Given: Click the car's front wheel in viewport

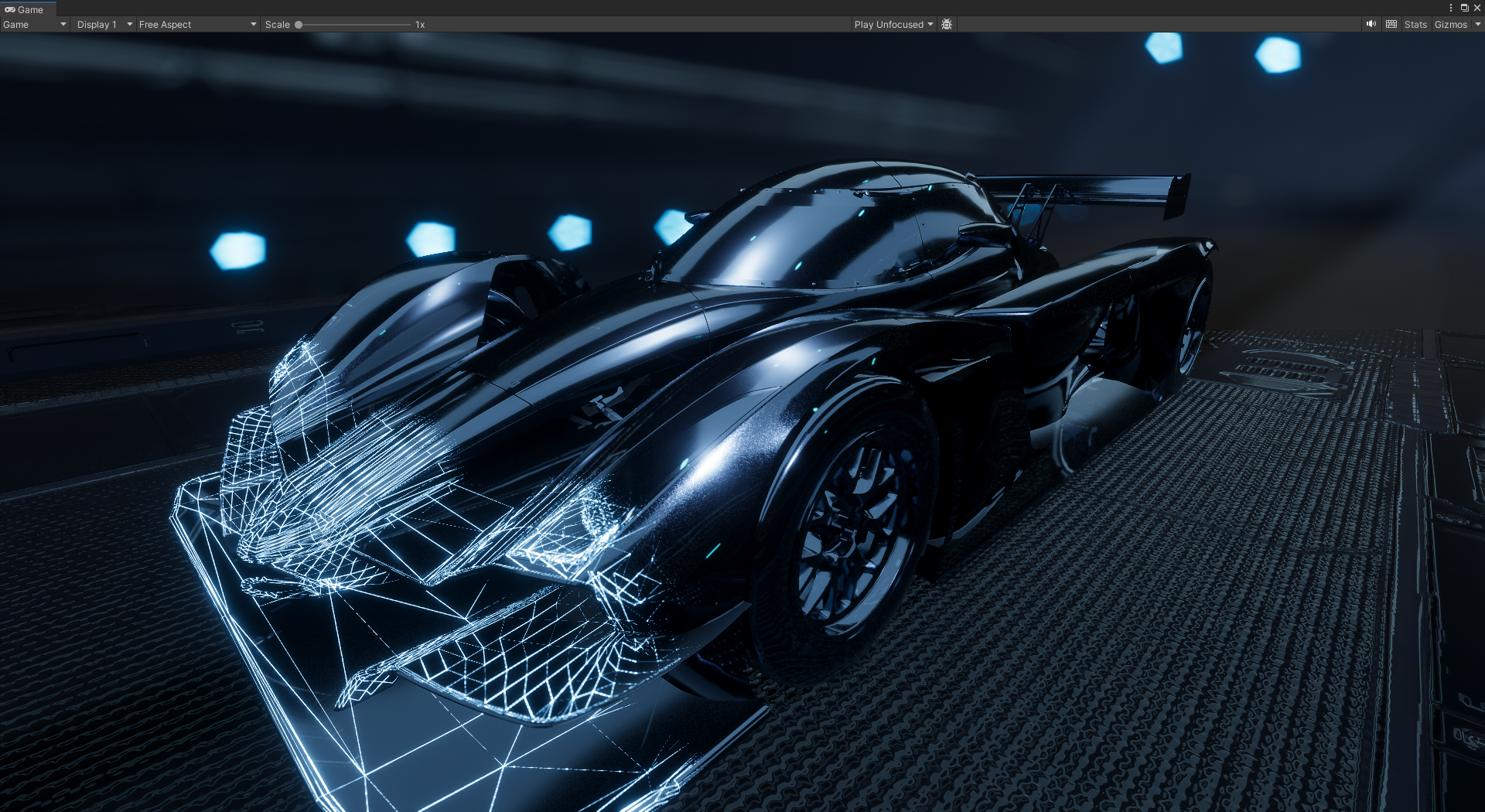Looking at the screenshot, I should click(x=855, y=534).
